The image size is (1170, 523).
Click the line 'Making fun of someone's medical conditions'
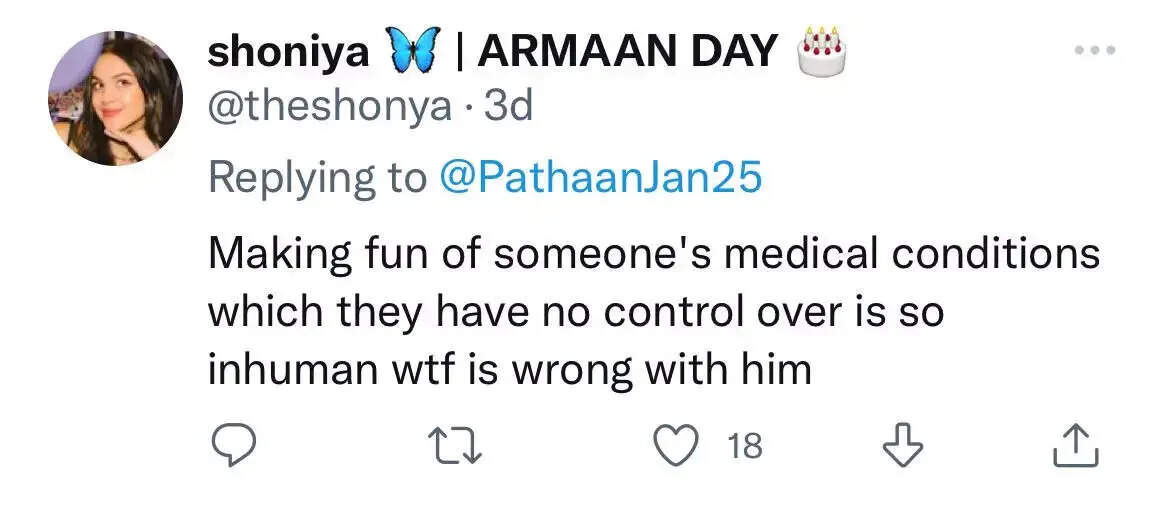(x=654, y=254)
